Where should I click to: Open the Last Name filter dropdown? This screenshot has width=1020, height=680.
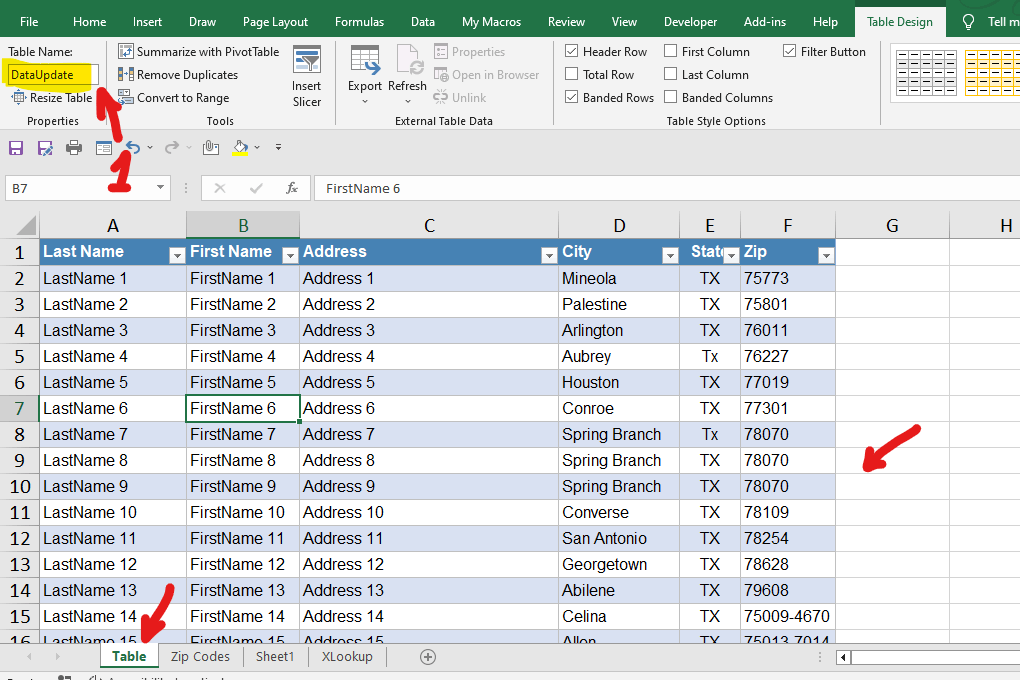coord(176,256)
